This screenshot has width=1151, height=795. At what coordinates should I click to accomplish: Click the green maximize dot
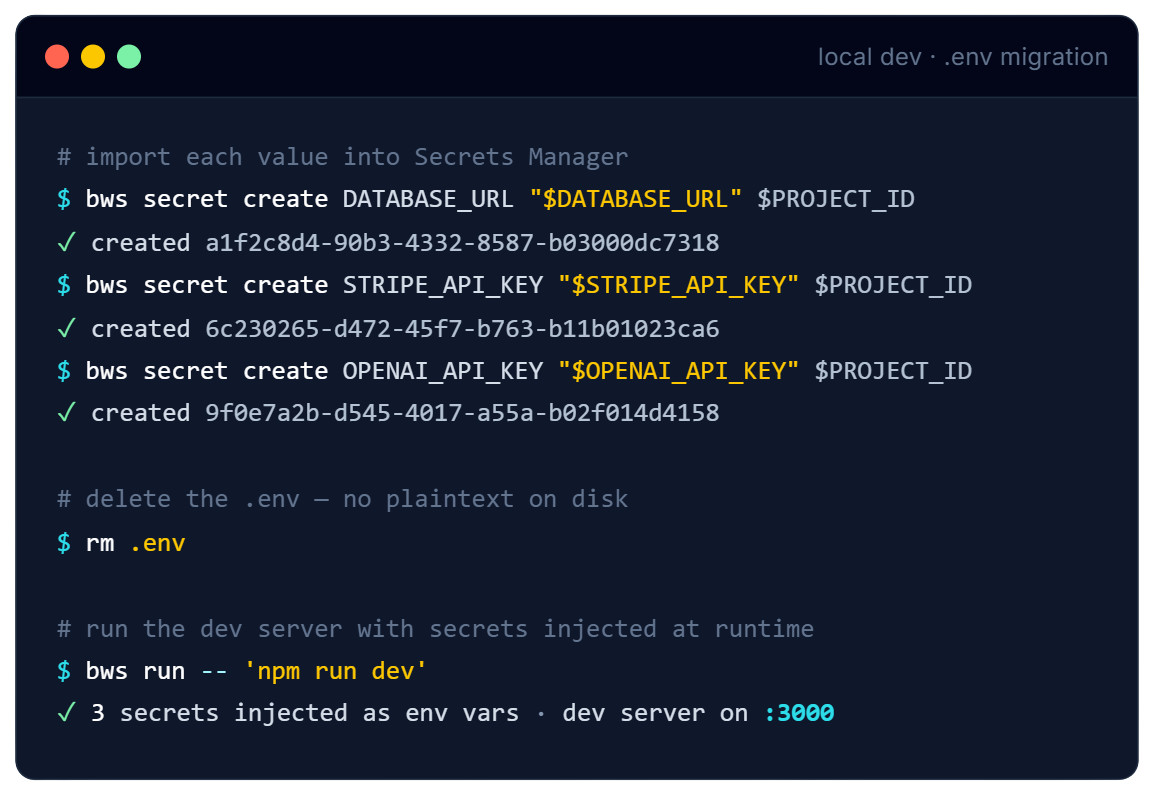(x=129, y=57)
